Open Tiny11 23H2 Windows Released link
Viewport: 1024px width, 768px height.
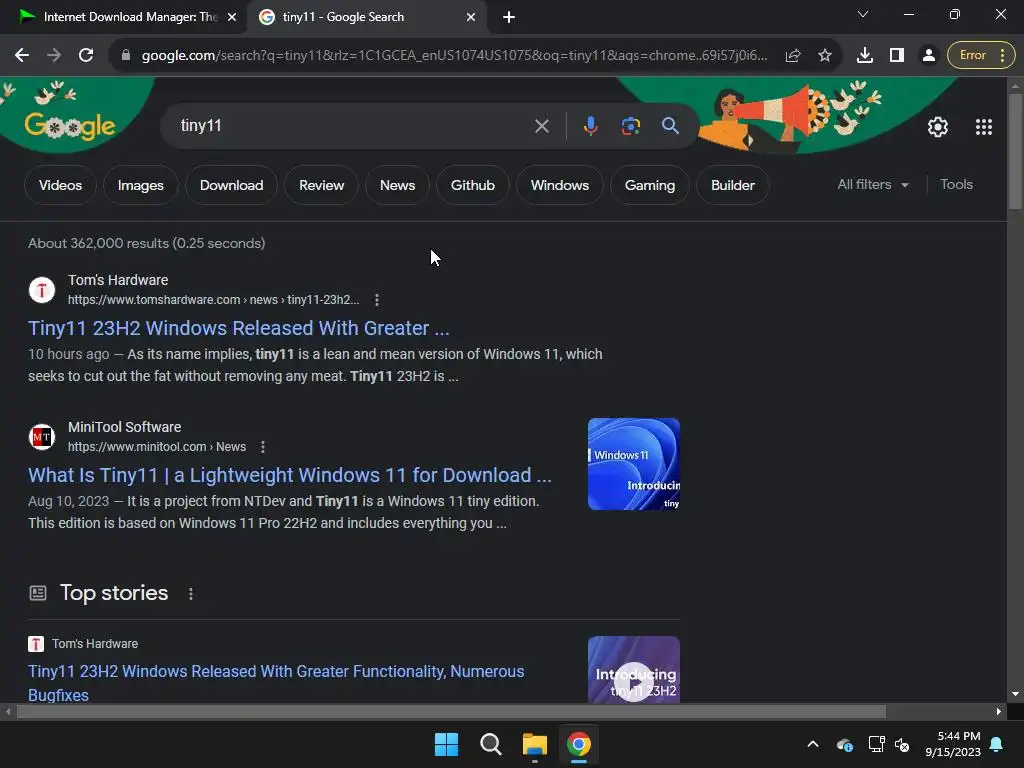[x=238, y=328]
